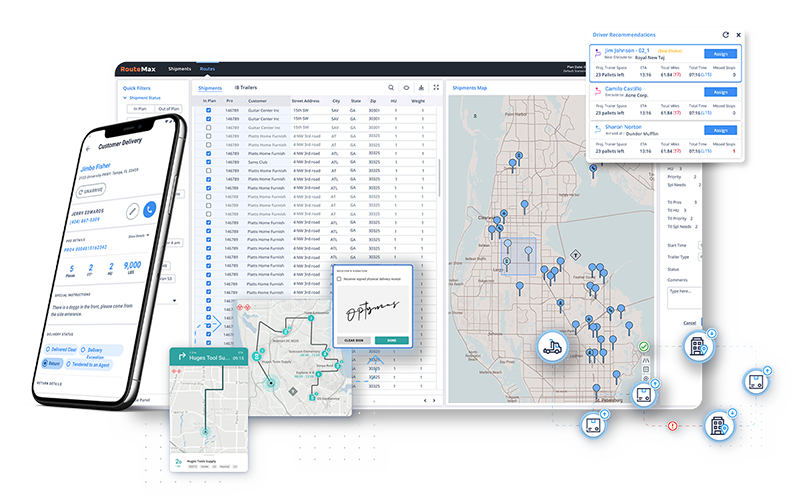This screenshot has height=503, width=800.
Task: Click Done in the signature popup
Action: click(391, 340)
